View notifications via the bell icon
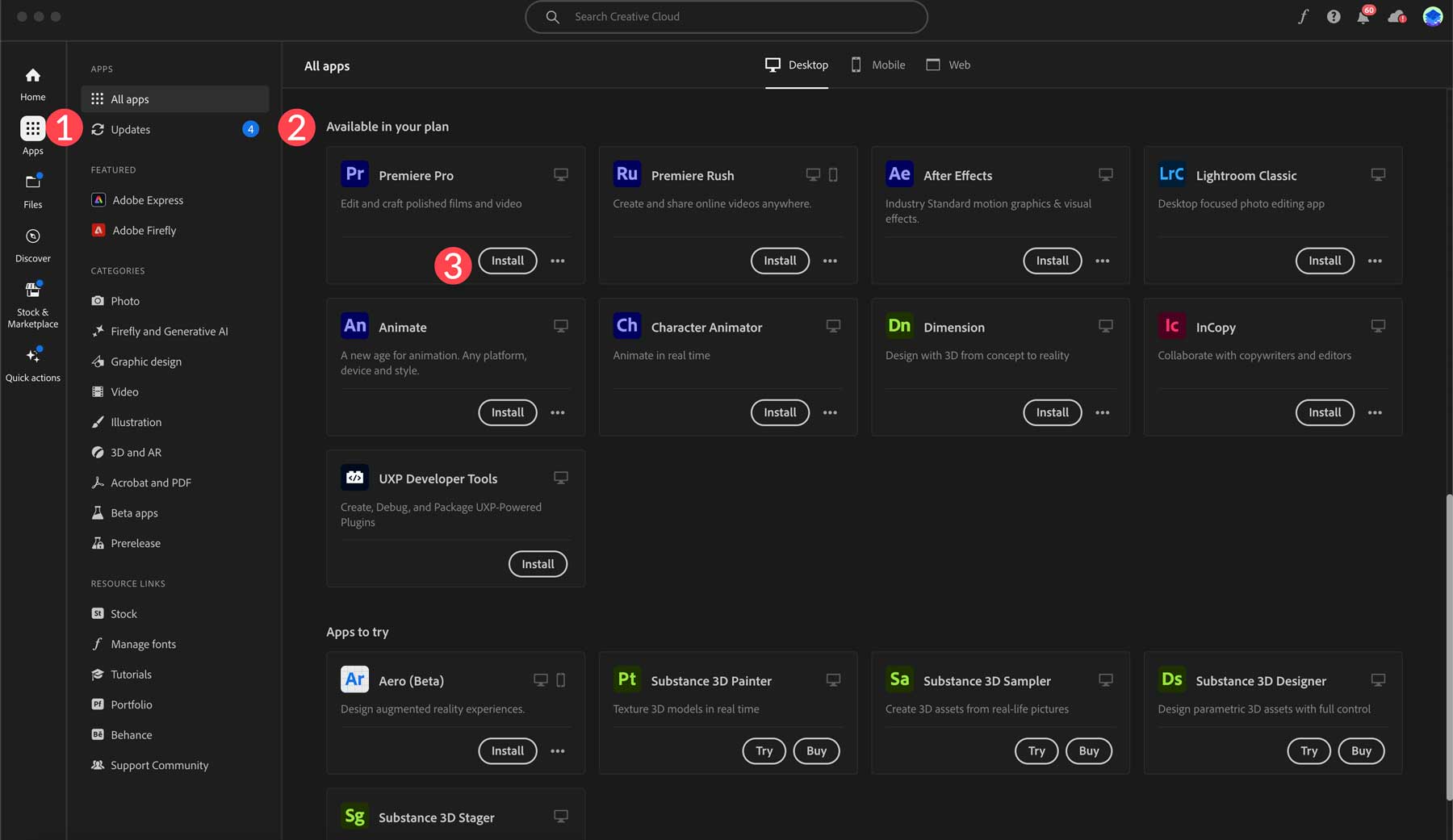1453x840 pixels. (1364, 16)
